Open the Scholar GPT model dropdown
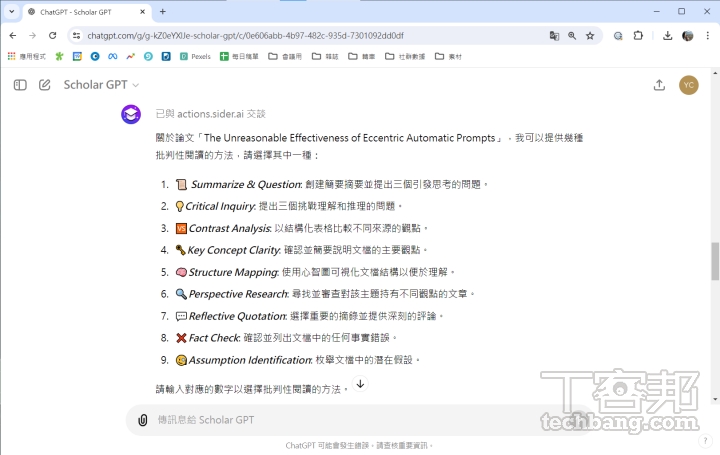 click(101, 85)
